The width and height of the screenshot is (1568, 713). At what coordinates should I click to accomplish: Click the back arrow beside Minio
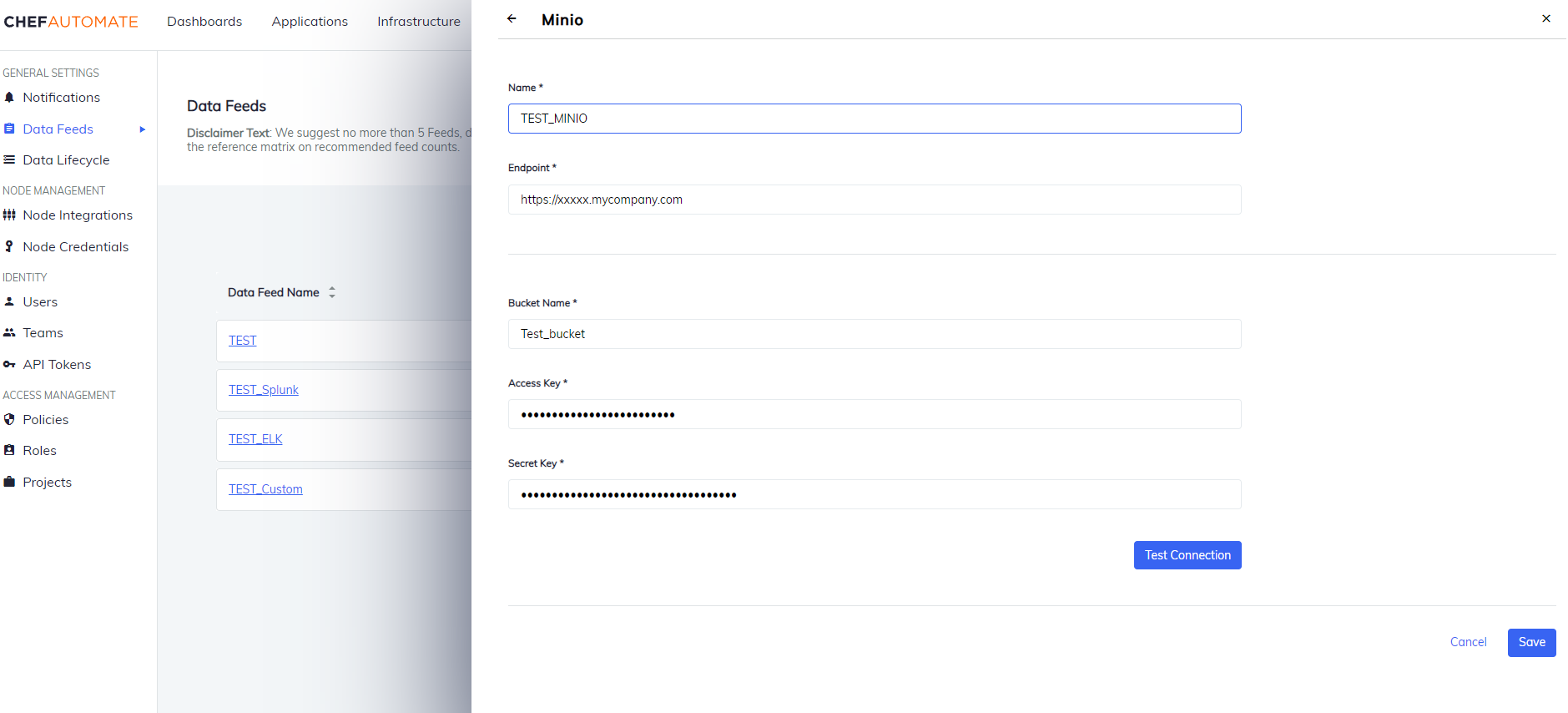tap(512, 18)
